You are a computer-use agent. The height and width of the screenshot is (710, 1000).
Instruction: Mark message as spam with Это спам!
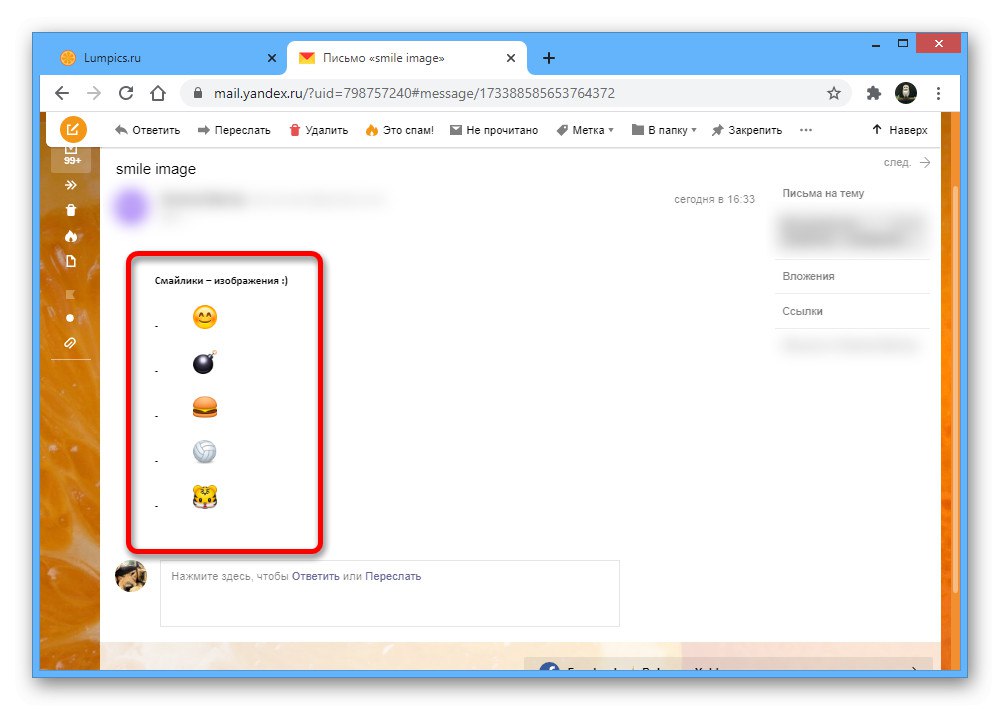[400, 130]
